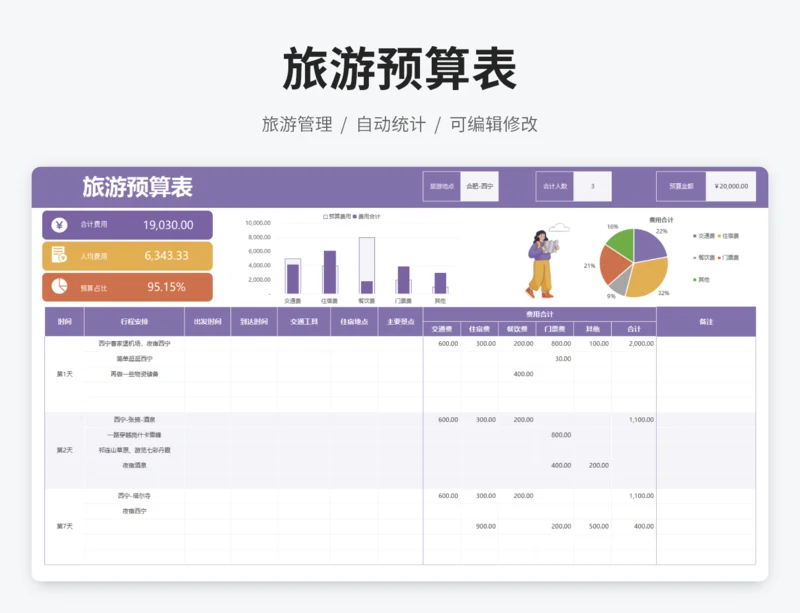The height and width of the screenshot is (613, 800).
Task: Select the 预算占比 value 95.15%
Action: [166, 287]
